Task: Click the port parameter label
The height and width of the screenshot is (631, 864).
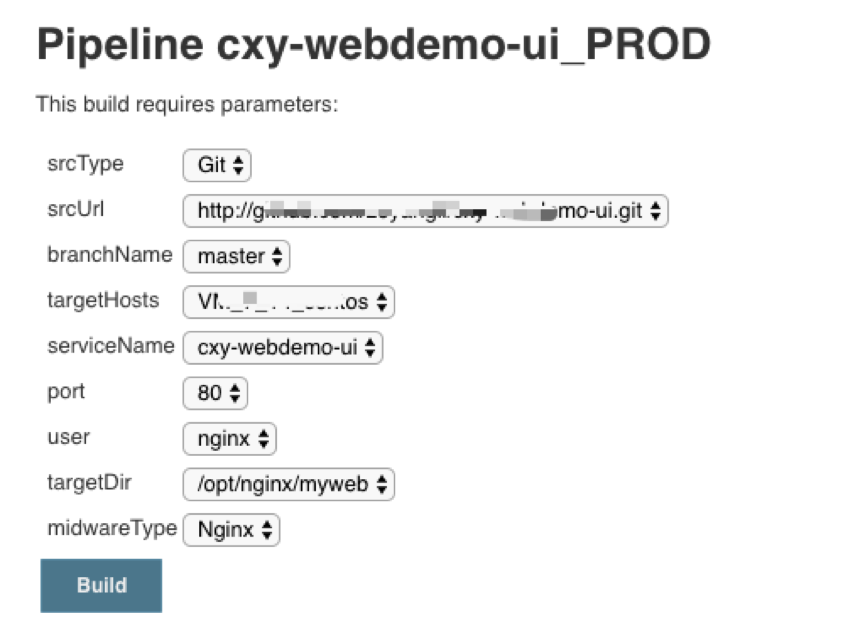Action: 66,392
